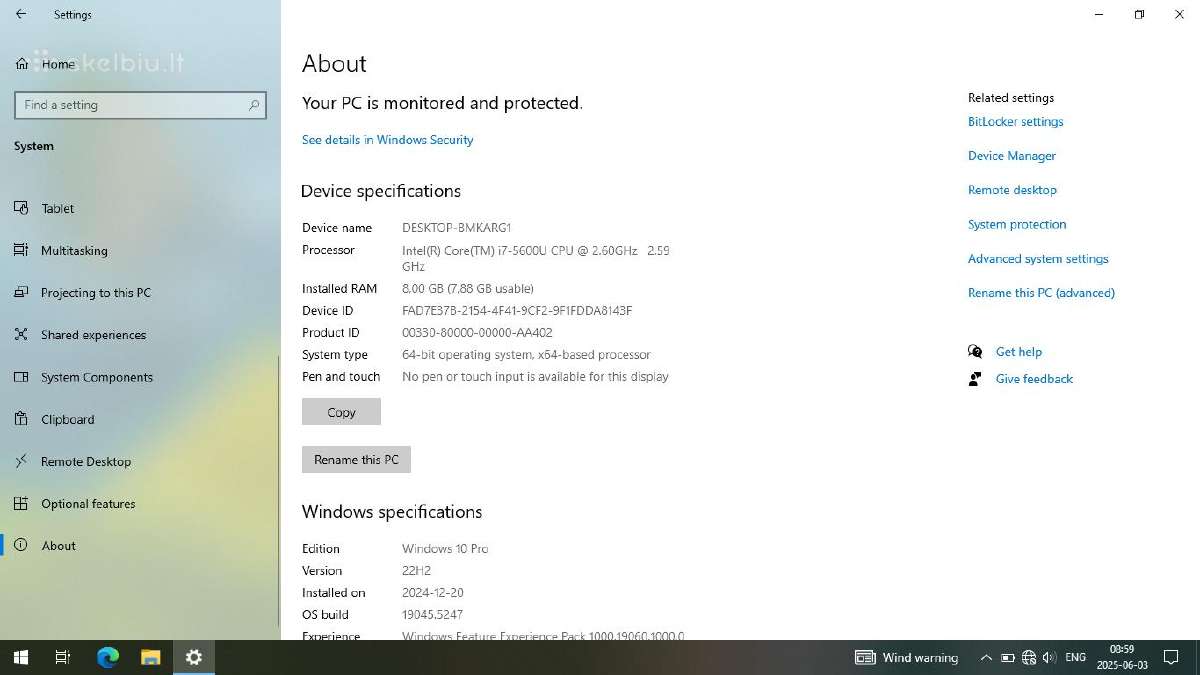Open See details in Windows Security
The height and width of the screenshot is (675, 1200).
(387, 140)
